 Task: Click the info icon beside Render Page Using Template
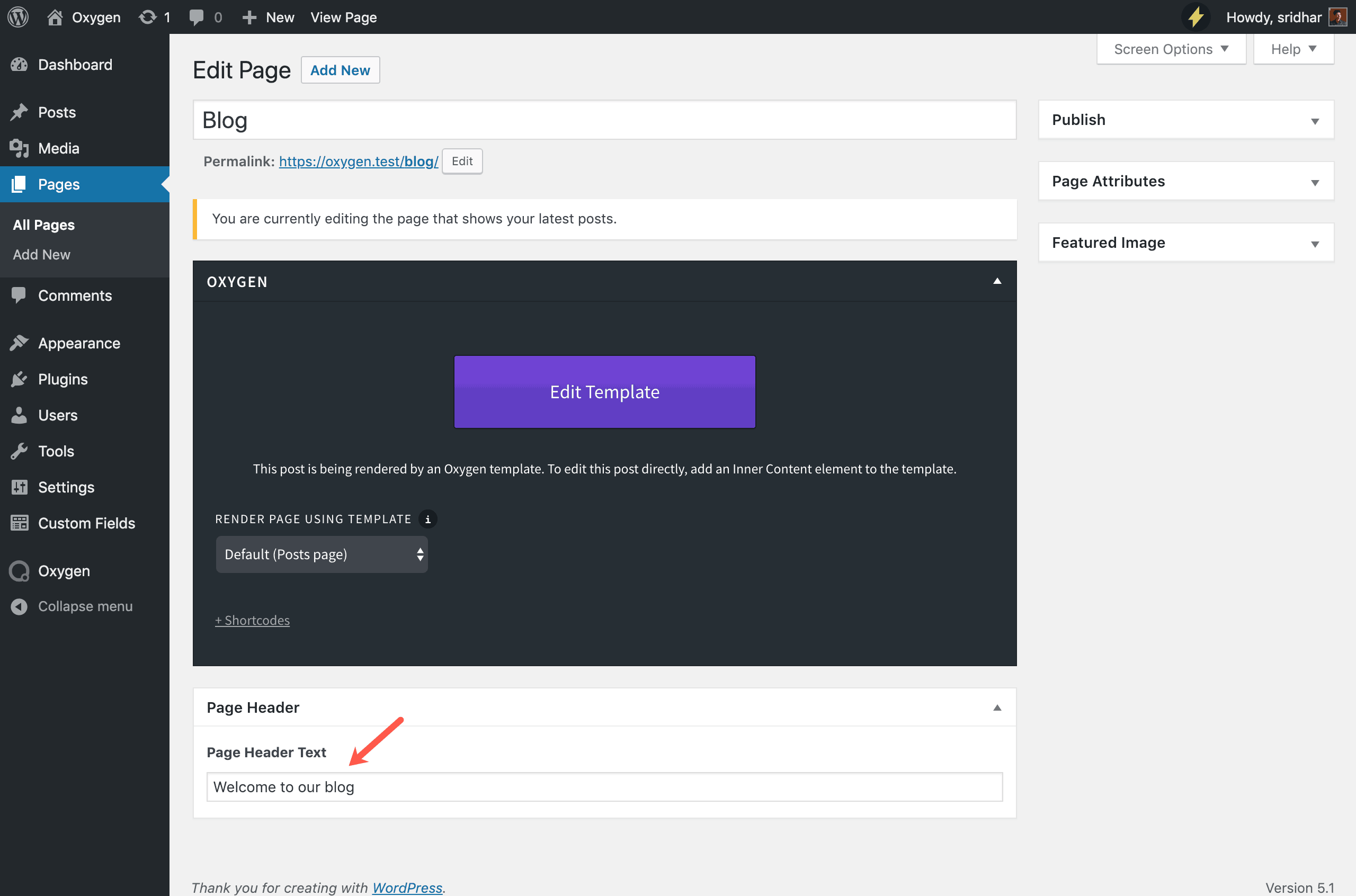coord(427,519)
